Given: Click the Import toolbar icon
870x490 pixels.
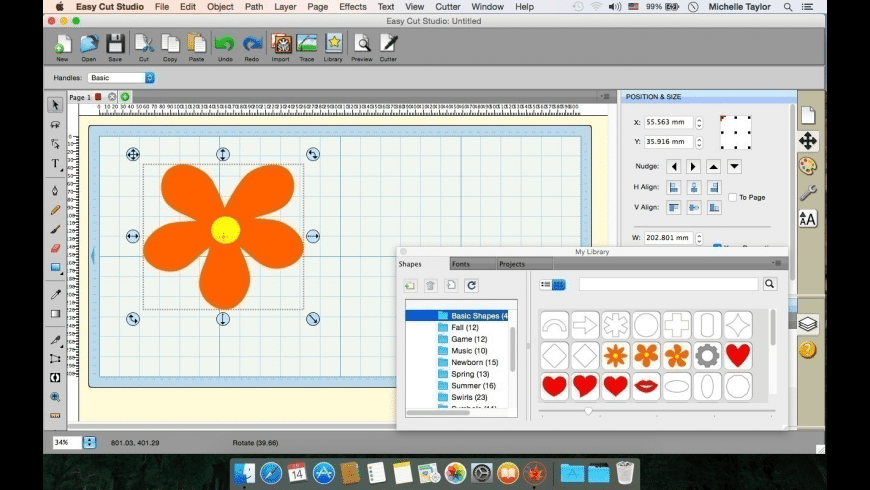Looking at the screenshot, I should point(281,46).
